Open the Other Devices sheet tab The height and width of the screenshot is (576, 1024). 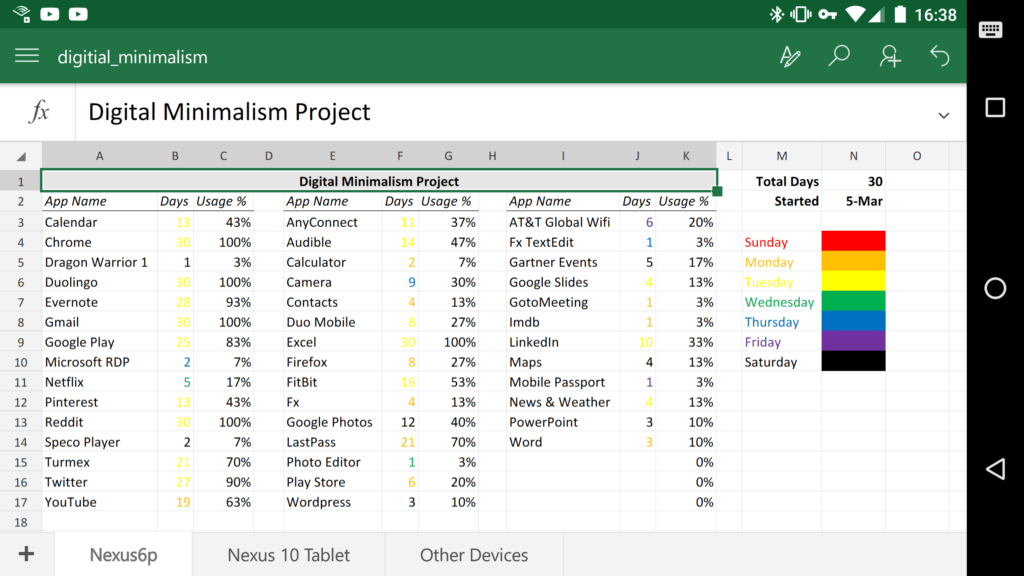[473, 554]
